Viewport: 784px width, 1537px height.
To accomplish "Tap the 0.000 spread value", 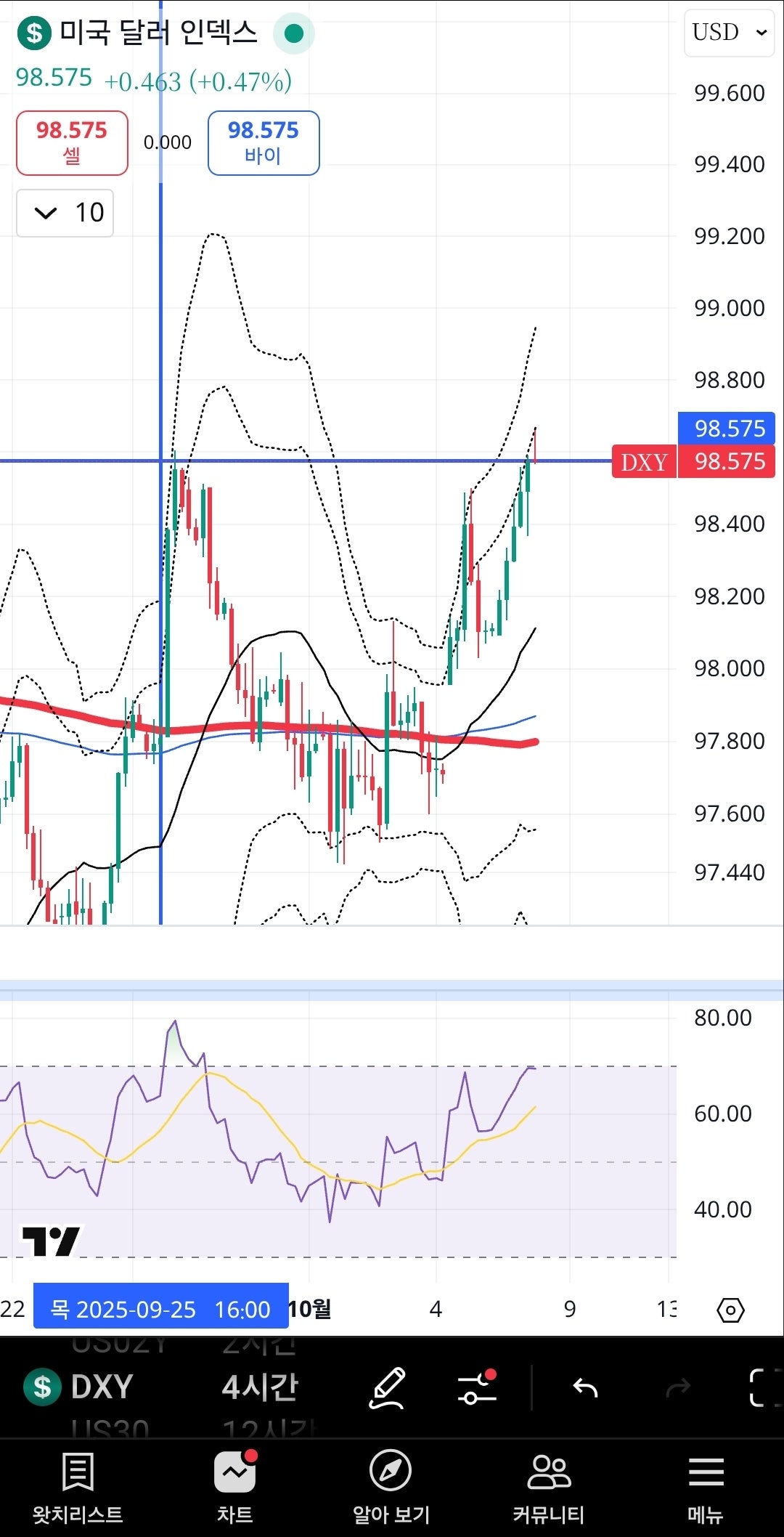I will pos(168,142).
